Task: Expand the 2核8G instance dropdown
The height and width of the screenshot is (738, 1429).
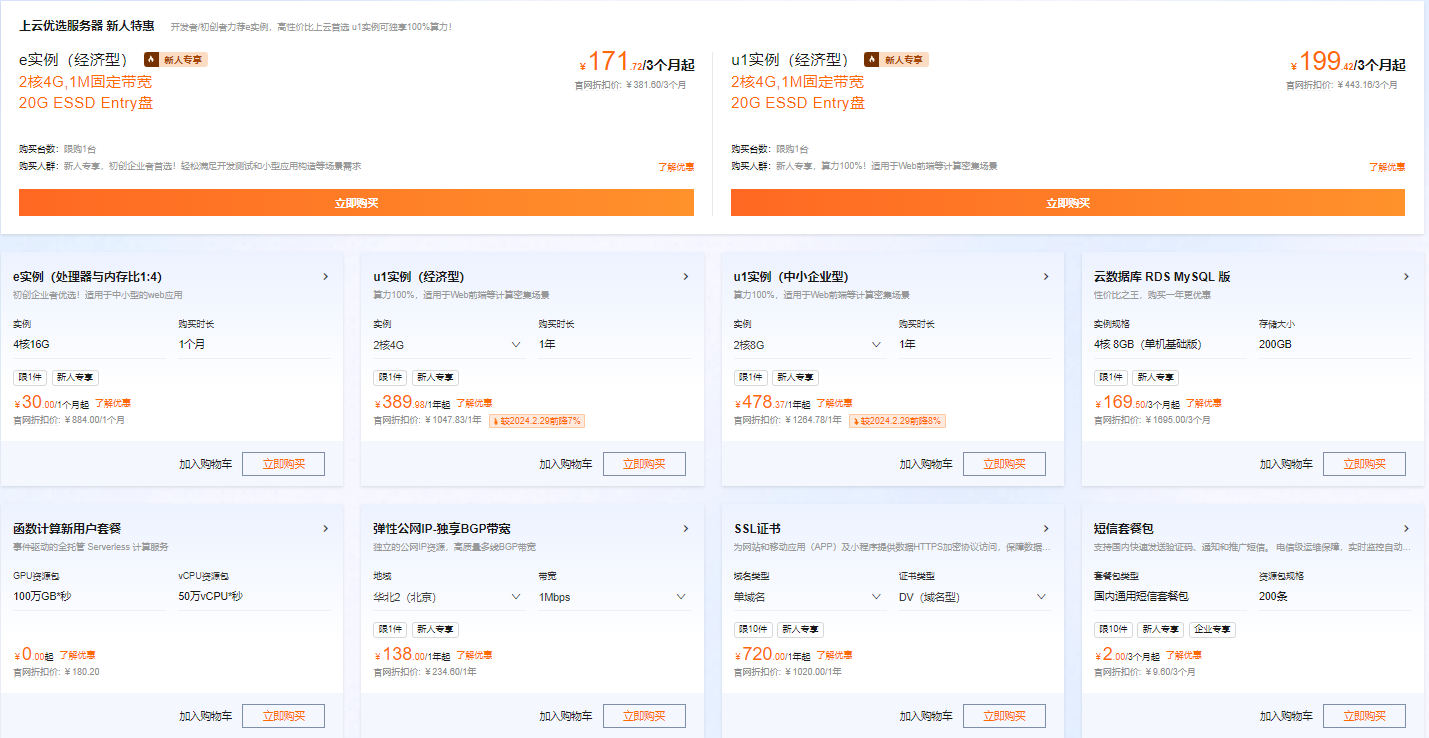Action: [810, 345]
